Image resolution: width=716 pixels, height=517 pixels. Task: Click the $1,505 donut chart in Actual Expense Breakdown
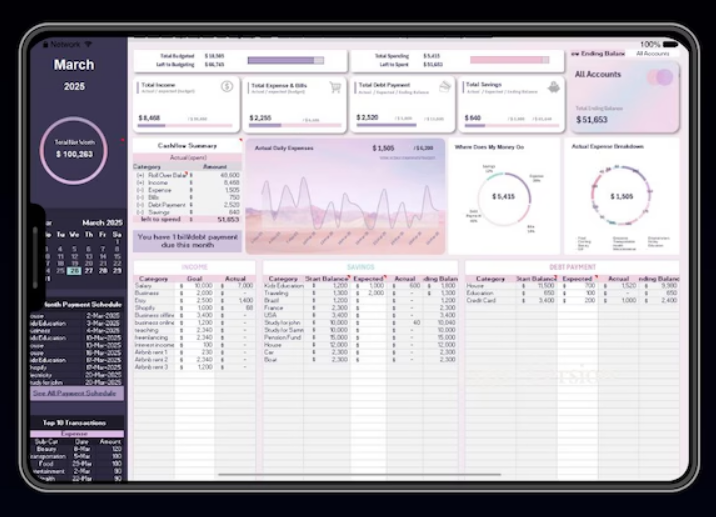click(x=621, y=195)
